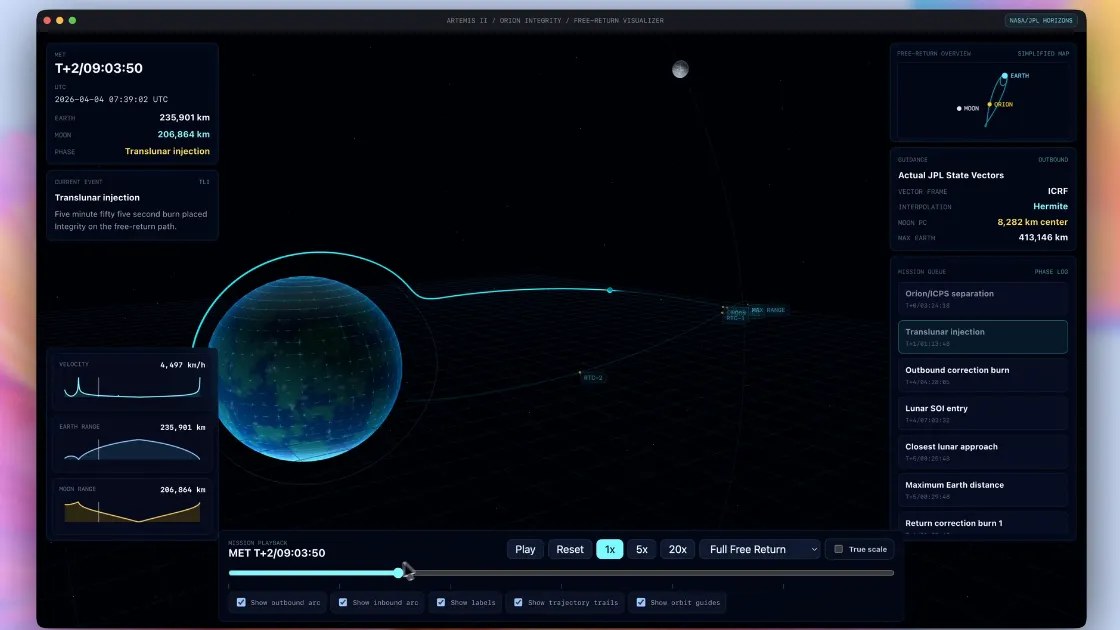Uncheck Show outbound arc
The width and height of the screenshot is (1120, 630).
tap(241, 602)
